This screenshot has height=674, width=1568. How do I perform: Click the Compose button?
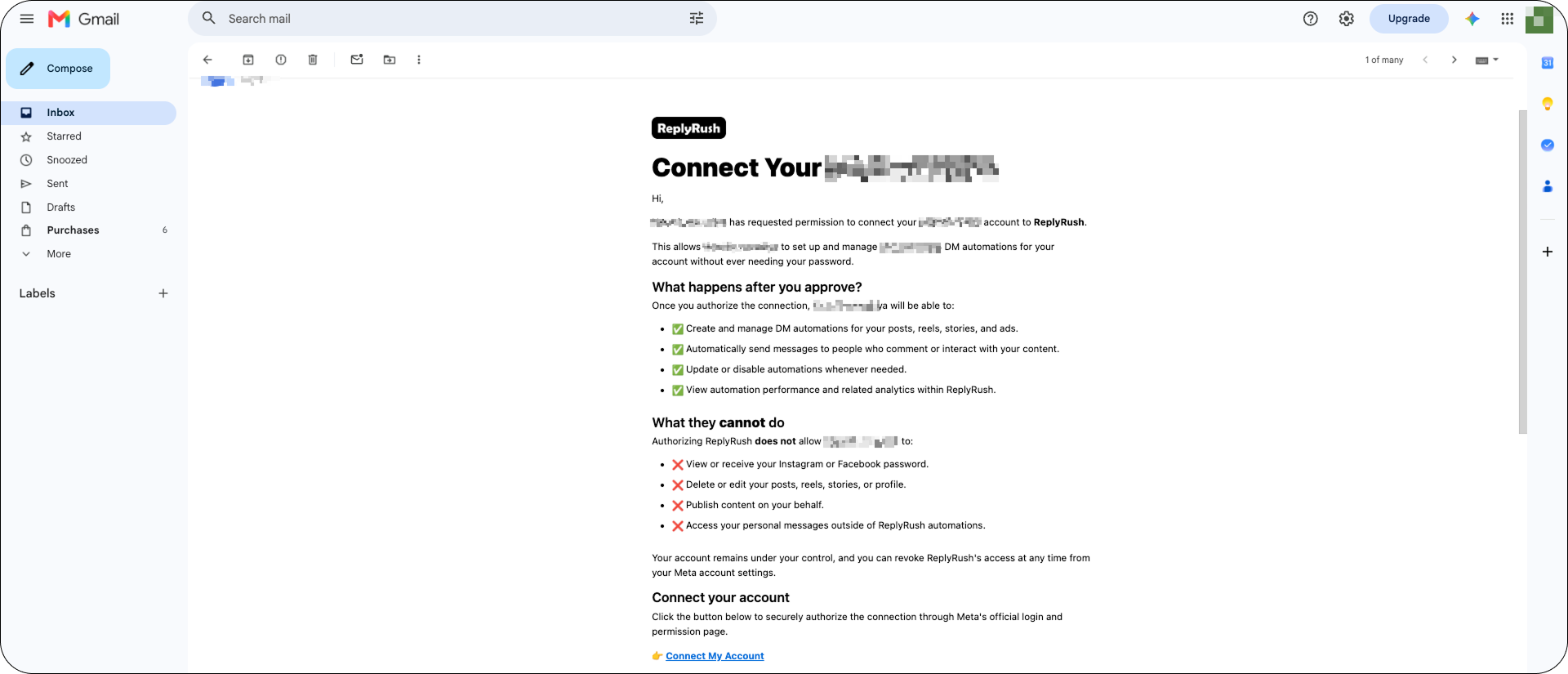point(58,69)
